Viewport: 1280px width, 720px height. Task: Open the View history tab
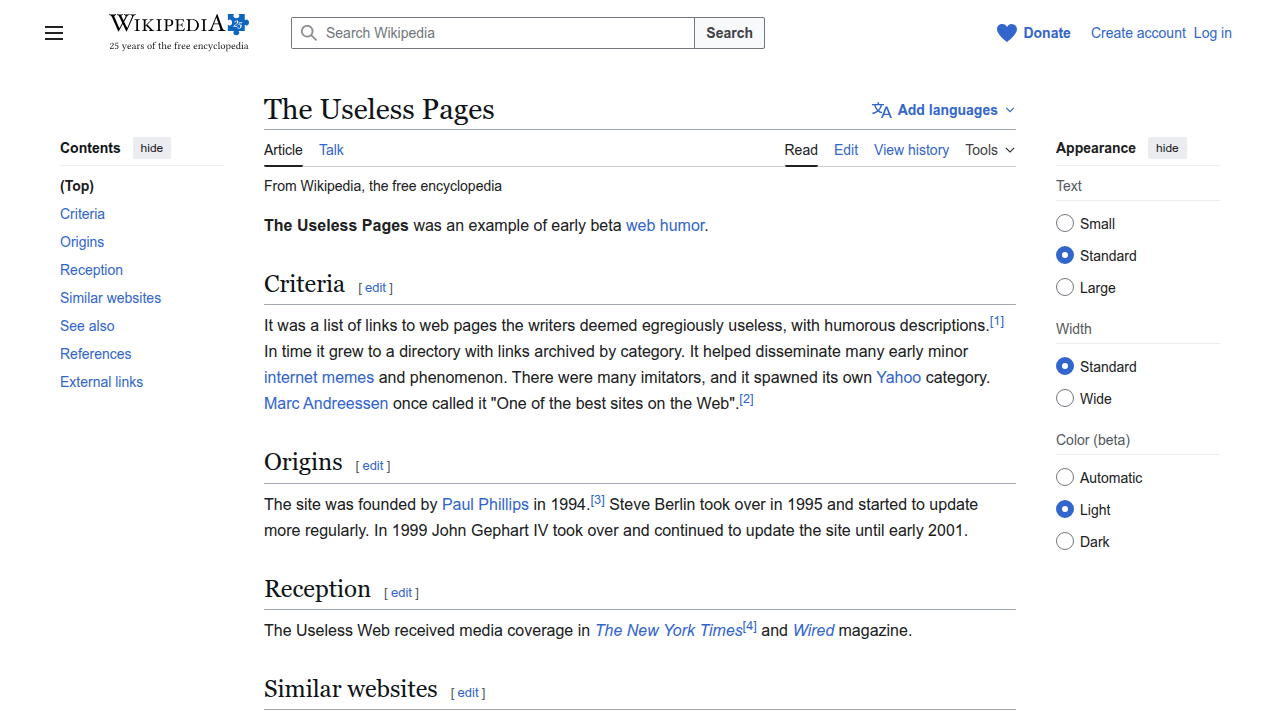coord(911,150)
